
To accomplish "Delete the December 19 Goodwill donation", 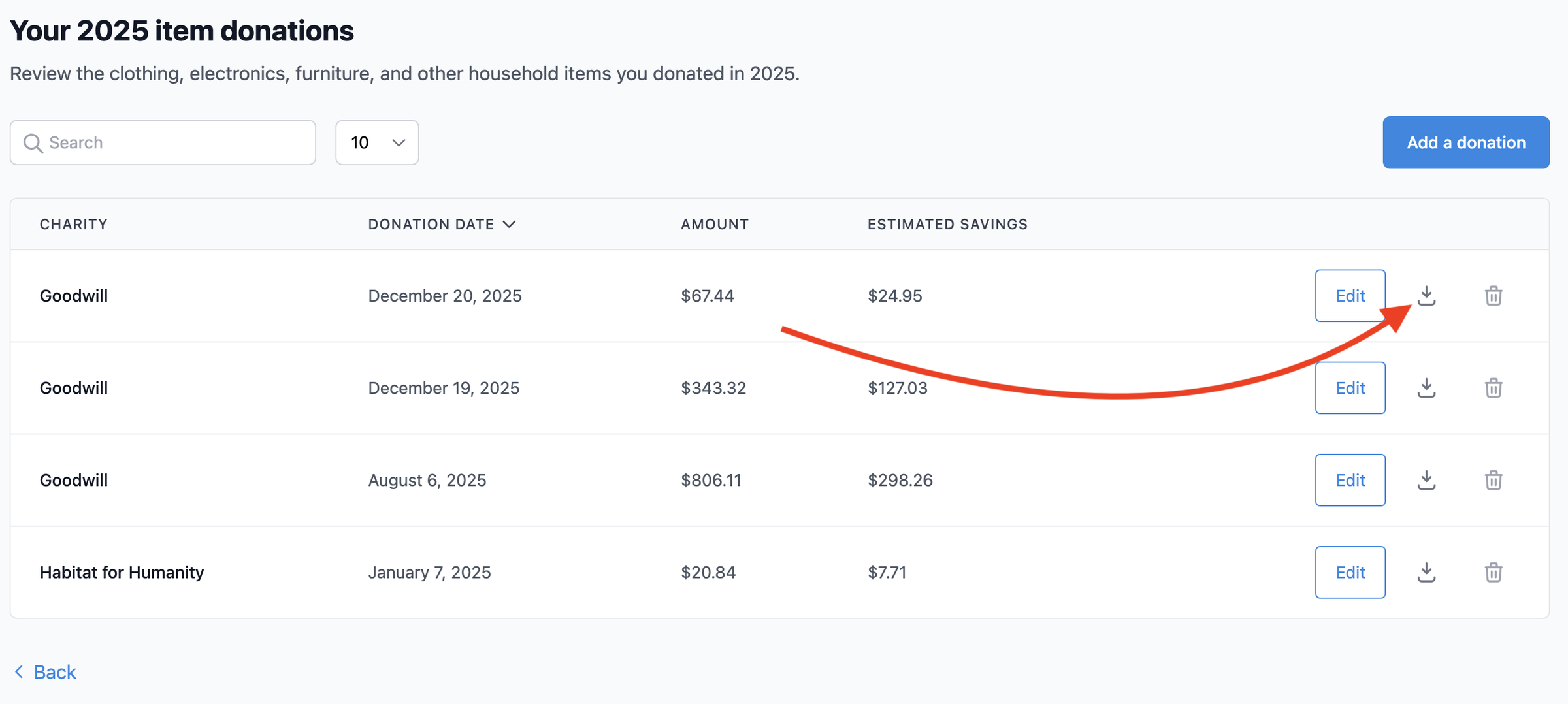I will [1494, 387].
